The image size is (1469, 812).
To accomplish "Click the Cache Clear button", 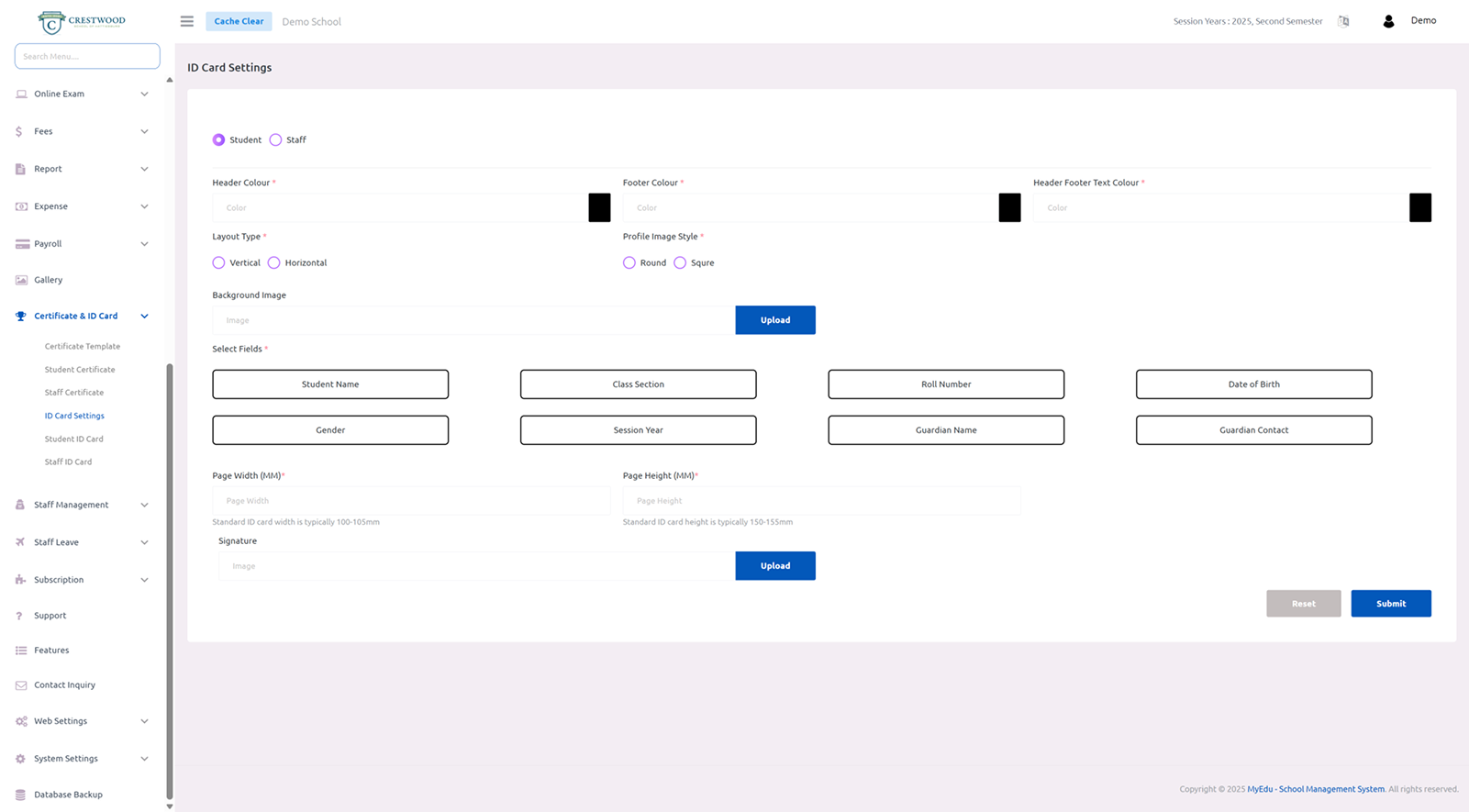I will tap(239, 21).
